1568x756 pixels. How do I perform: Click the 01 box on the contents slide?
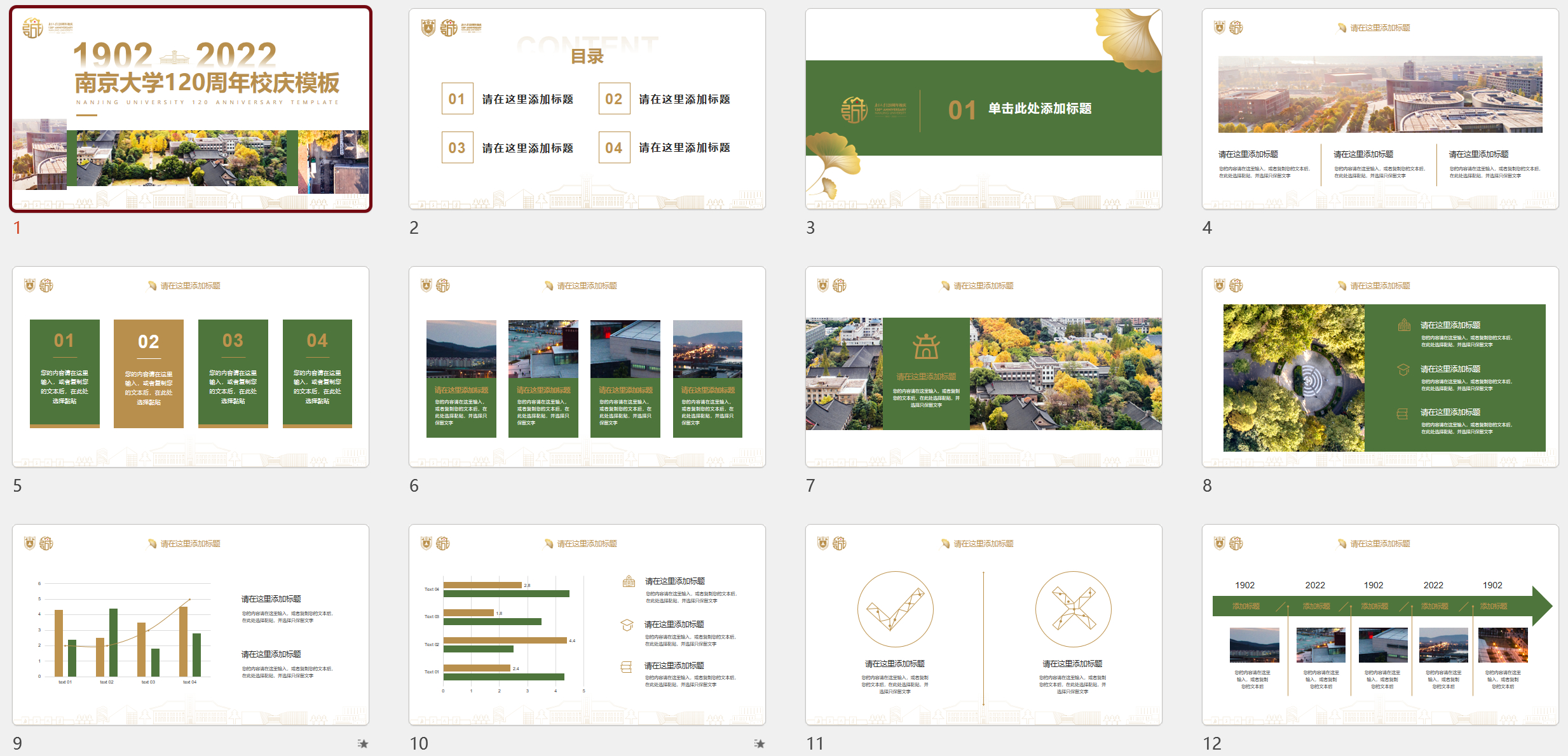point(457,98)
